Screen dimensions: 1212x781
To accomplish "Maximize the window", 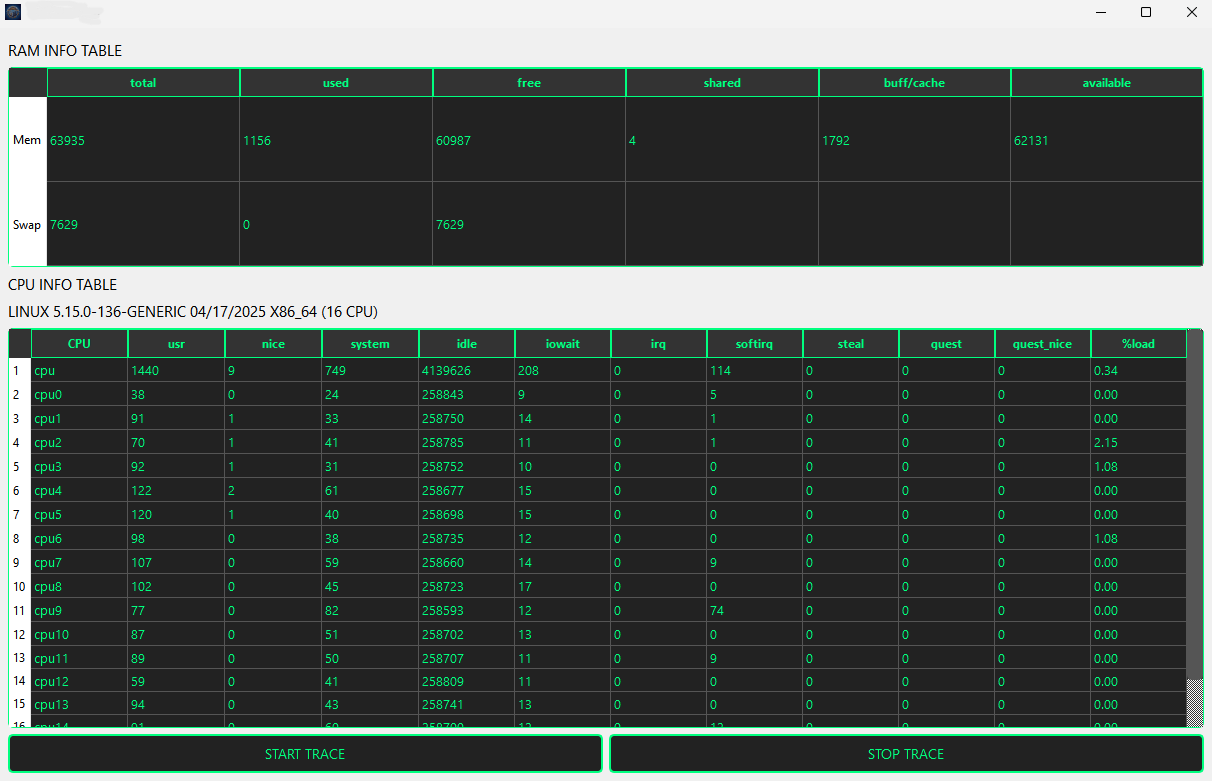I will click(x=1146, y=13).
